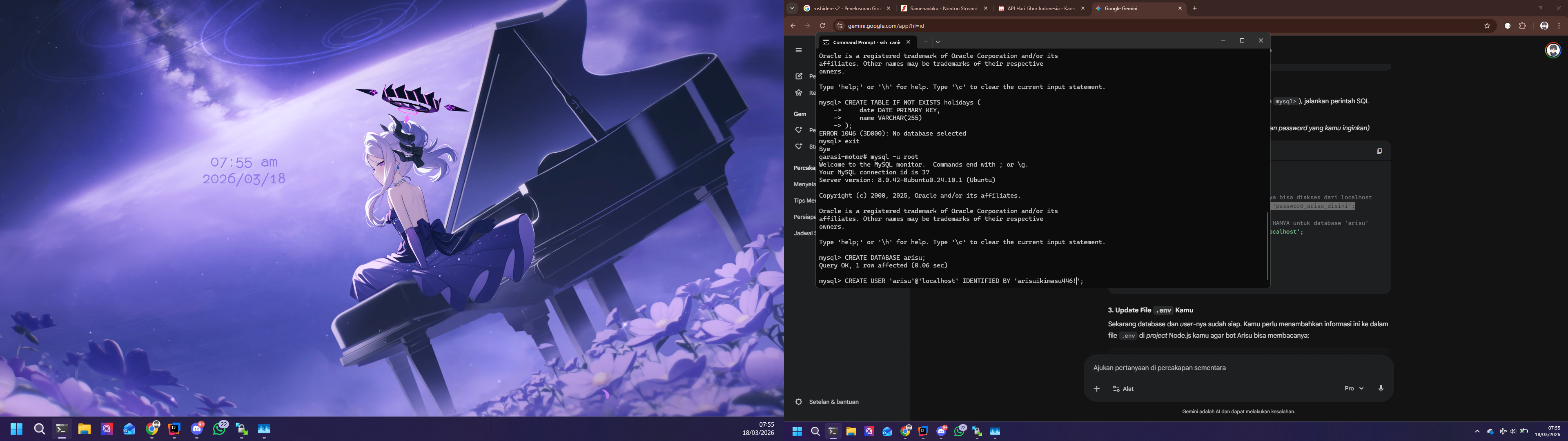Open the Google account avatar on Gemini page
The height and width of the screenshot is (441, 1568).
click(x=1553, y=50)
